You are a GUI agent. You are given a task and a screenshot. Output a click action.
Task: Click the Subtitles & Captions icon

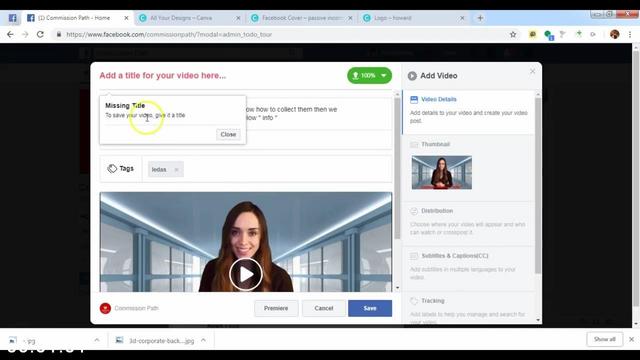[x=414, y=256]
